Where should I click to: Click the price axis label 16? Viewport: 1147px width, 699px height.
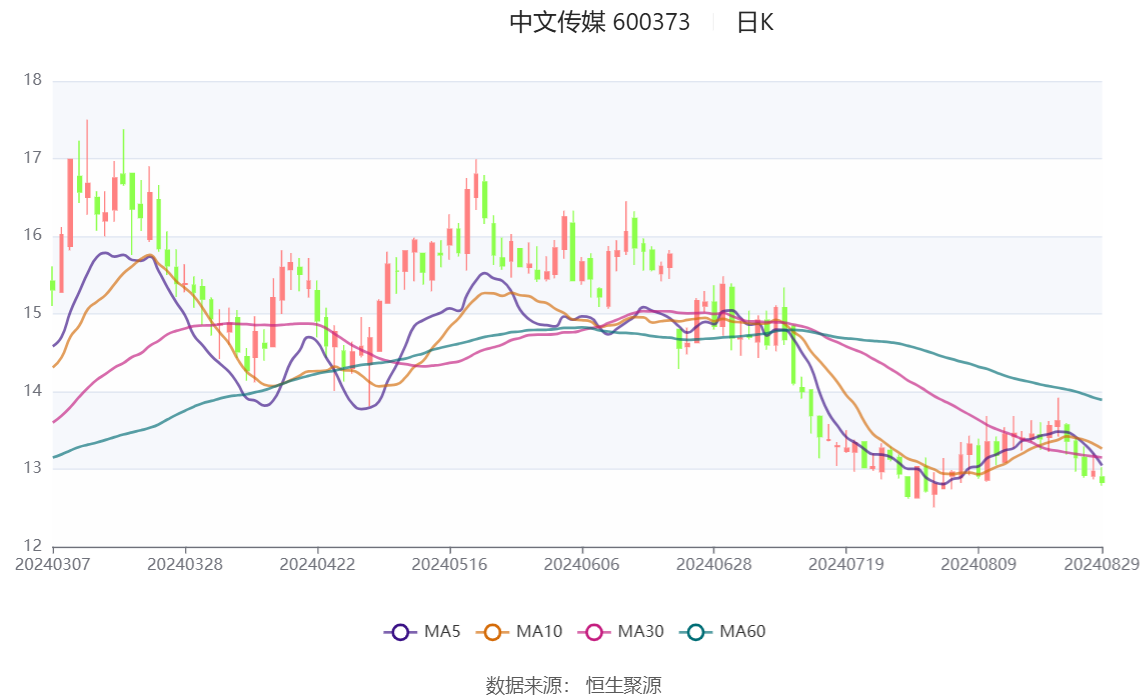[32, 235]
